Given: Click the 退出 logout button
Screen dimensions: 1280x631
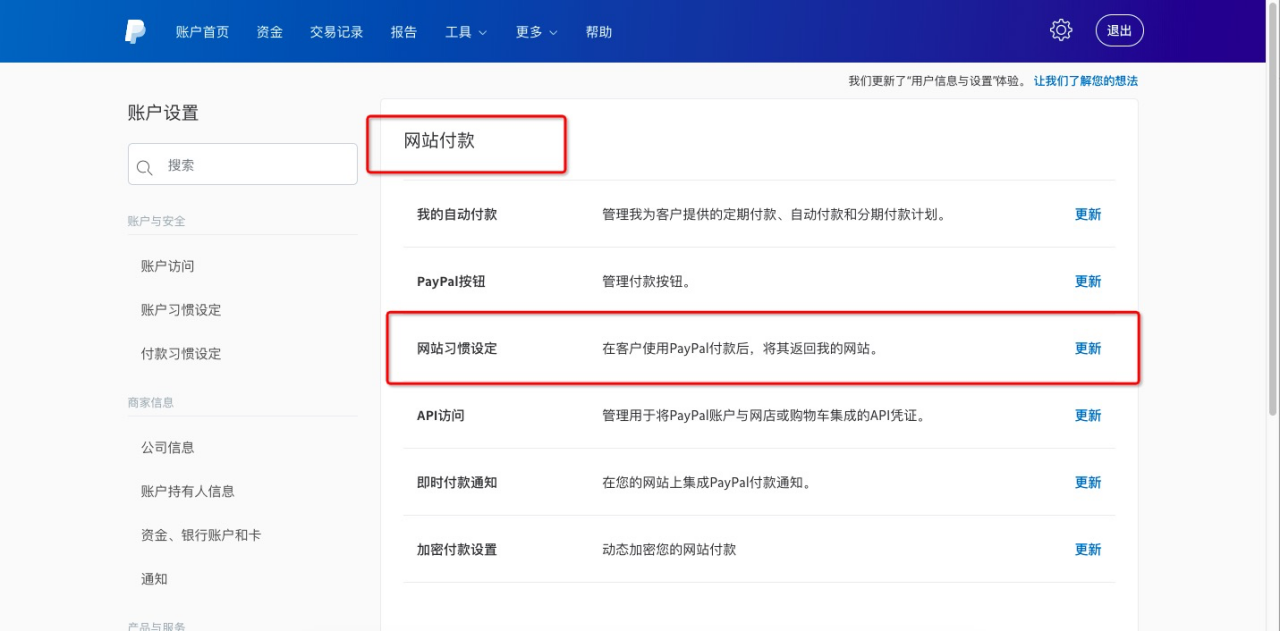Looking at the screenshot, I should click(1120, 31).
